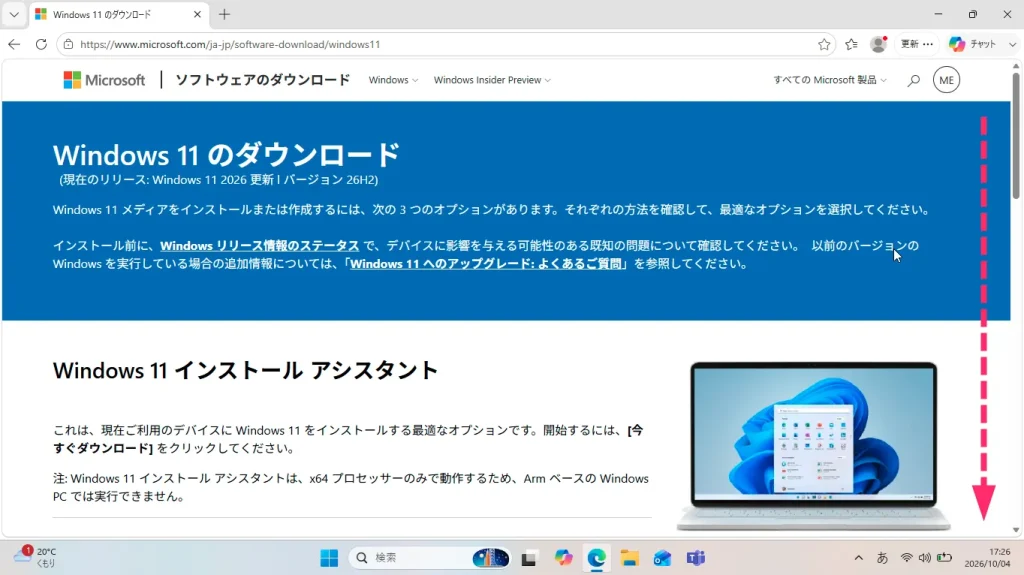Open Windows リリース情報のステータス link
This screenshot has width=1024, height=575.
(259, 246)
